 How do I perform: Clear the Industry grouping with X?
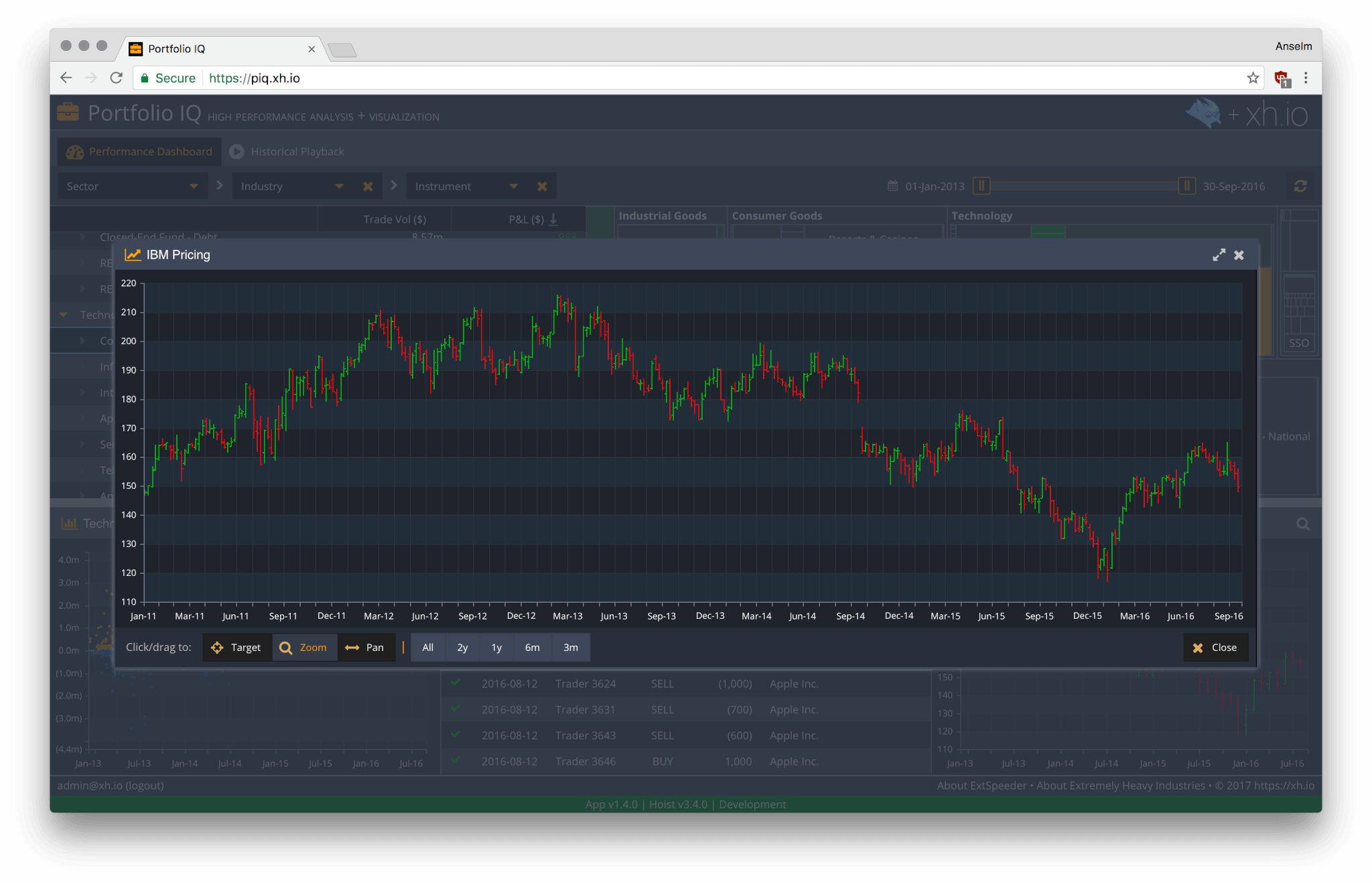coord(368,186)
